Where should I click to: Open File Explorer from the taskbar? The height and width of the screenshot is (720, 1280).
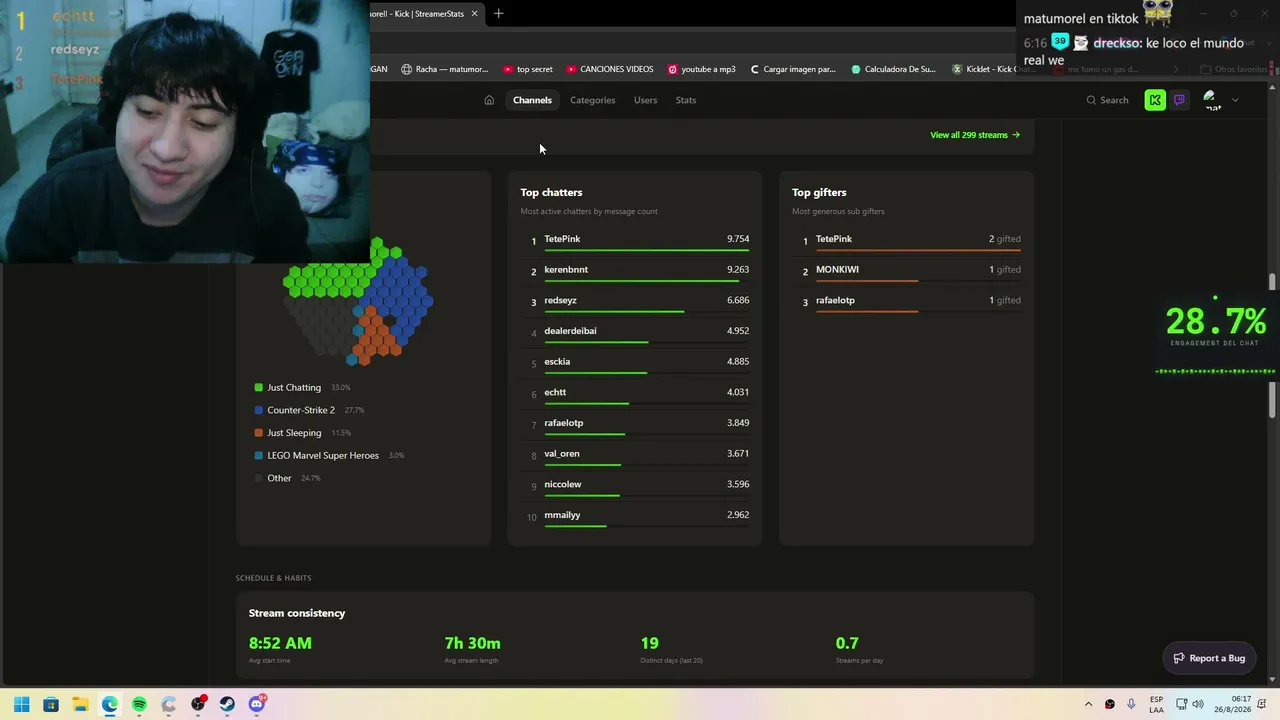coord(80,704)
